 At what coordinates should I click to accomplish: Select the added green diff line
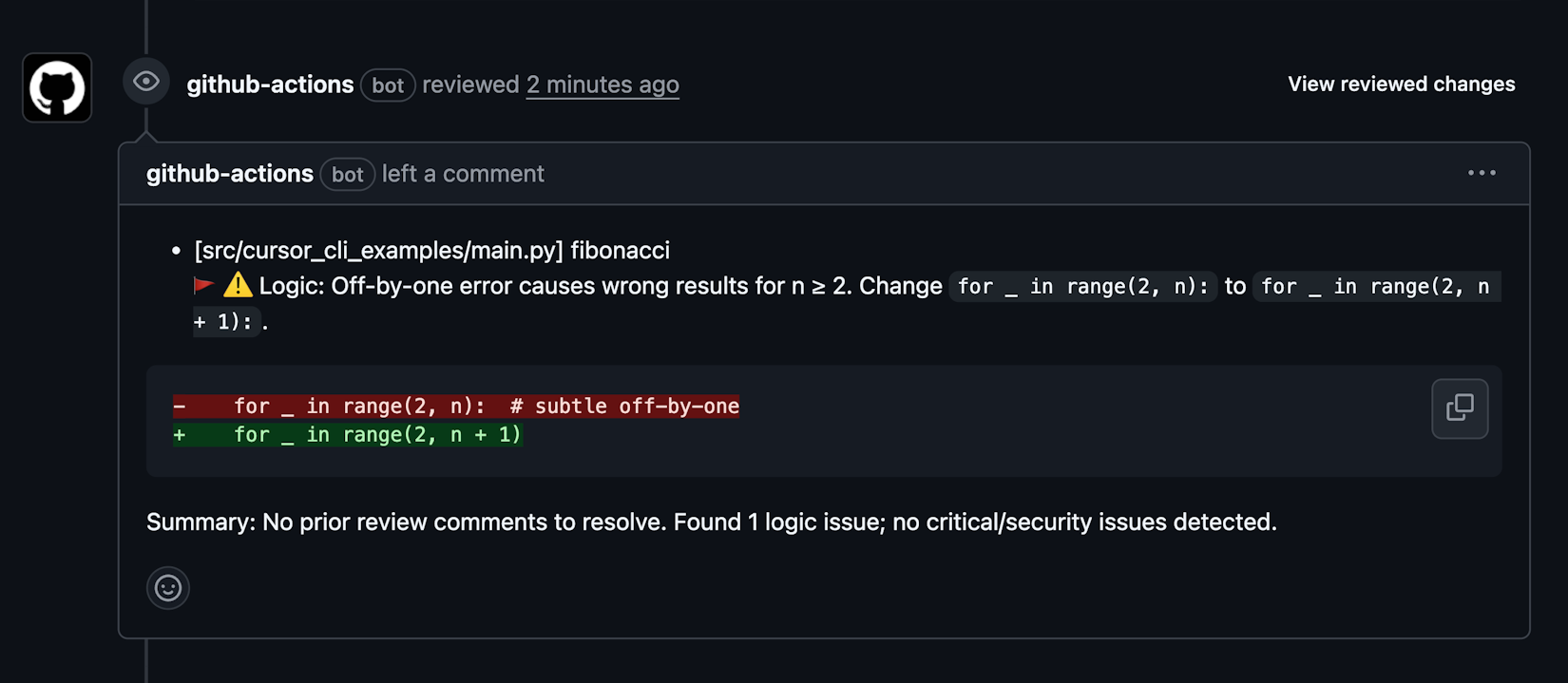[347, 435]
